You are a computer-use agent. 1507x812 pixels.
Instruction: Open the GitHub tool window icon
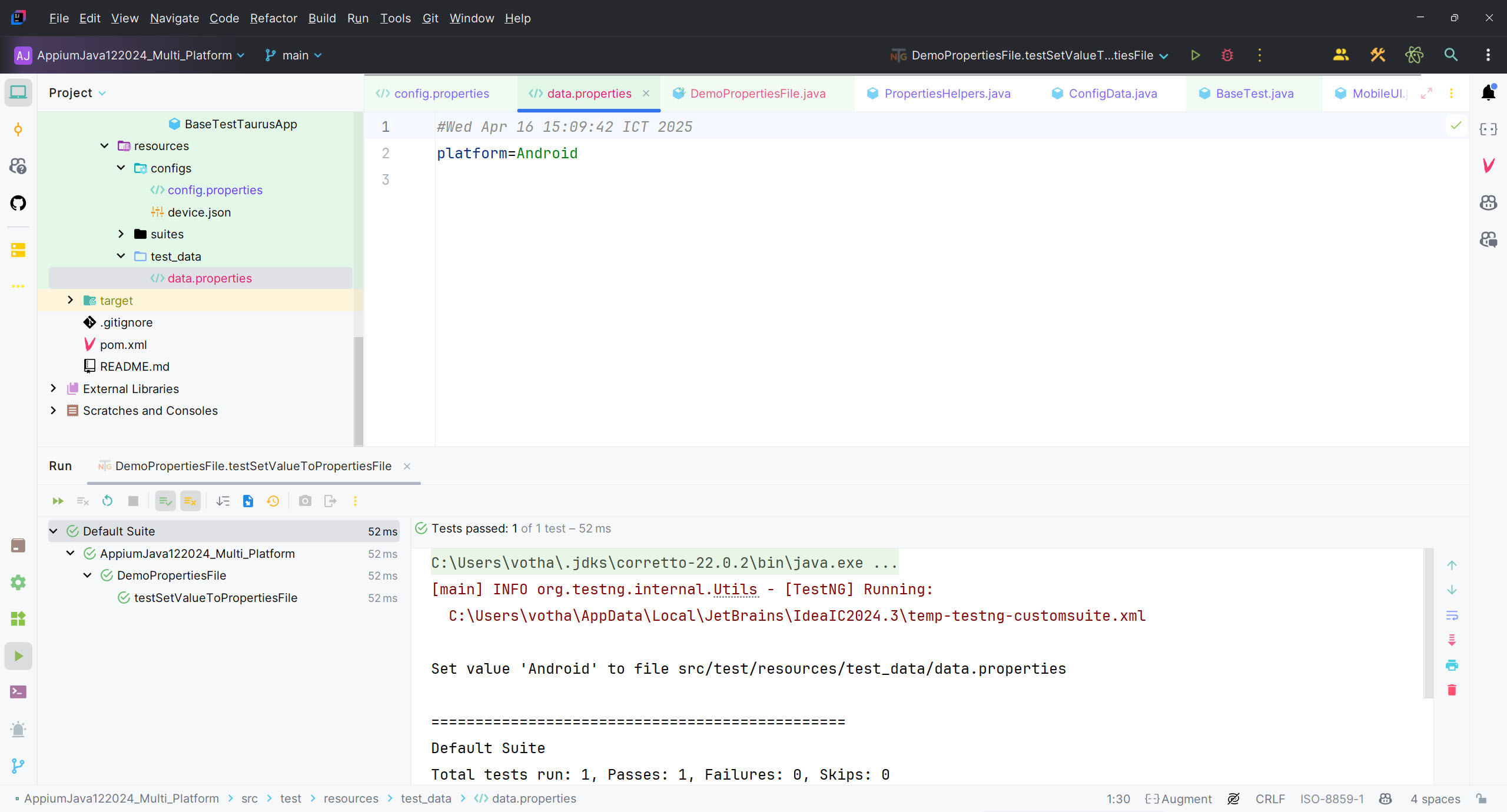pos(18,203)
